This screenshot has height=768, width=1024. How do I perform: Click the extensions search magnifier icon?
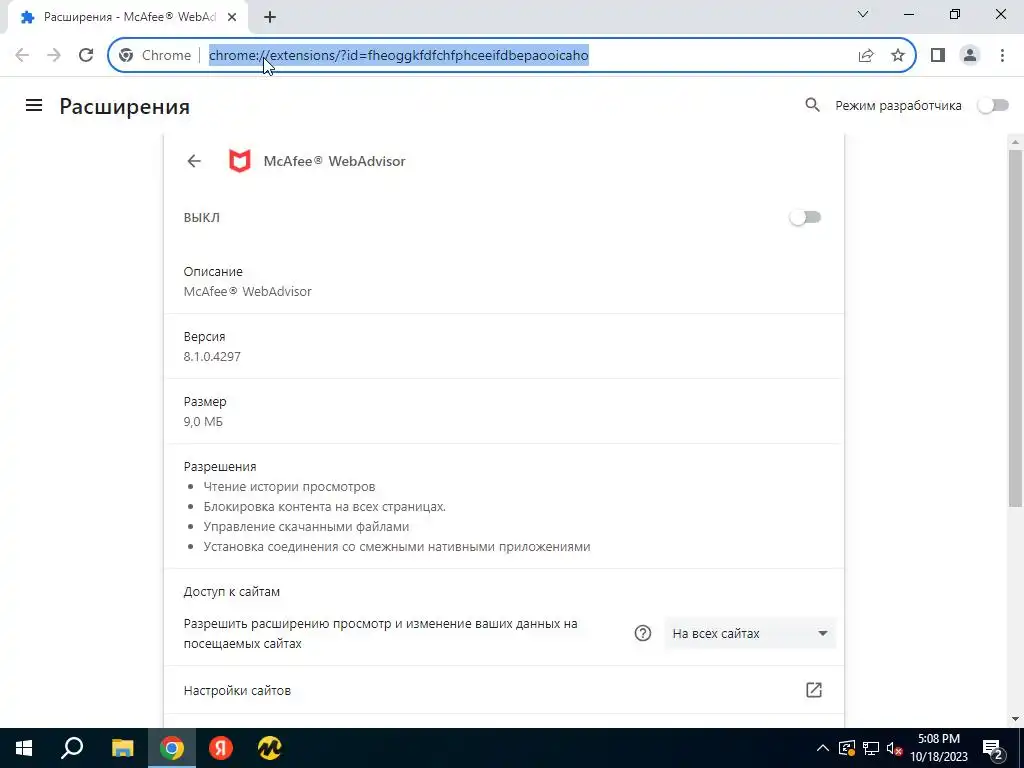(x=812, y=105)
